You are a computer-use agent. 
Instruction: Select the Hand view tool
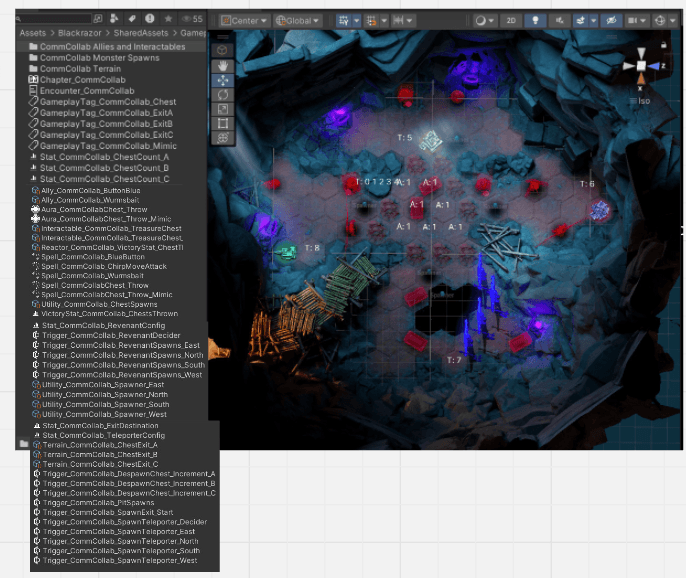click(223, 66)
